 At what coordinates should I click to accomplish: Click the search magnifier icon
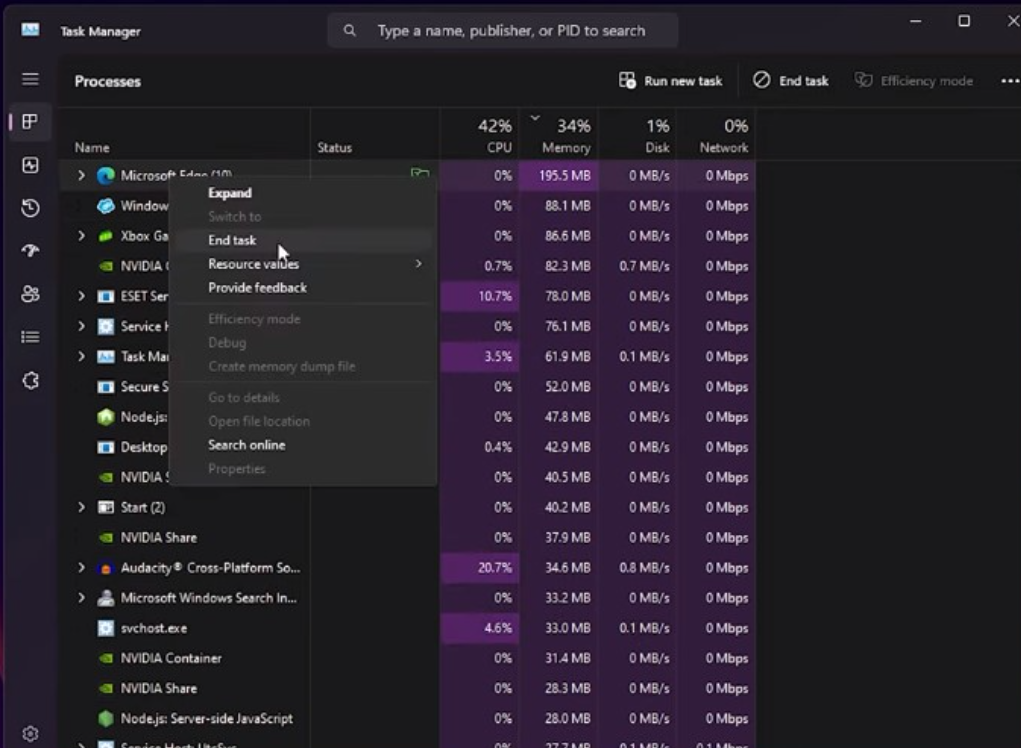point(350,31)
